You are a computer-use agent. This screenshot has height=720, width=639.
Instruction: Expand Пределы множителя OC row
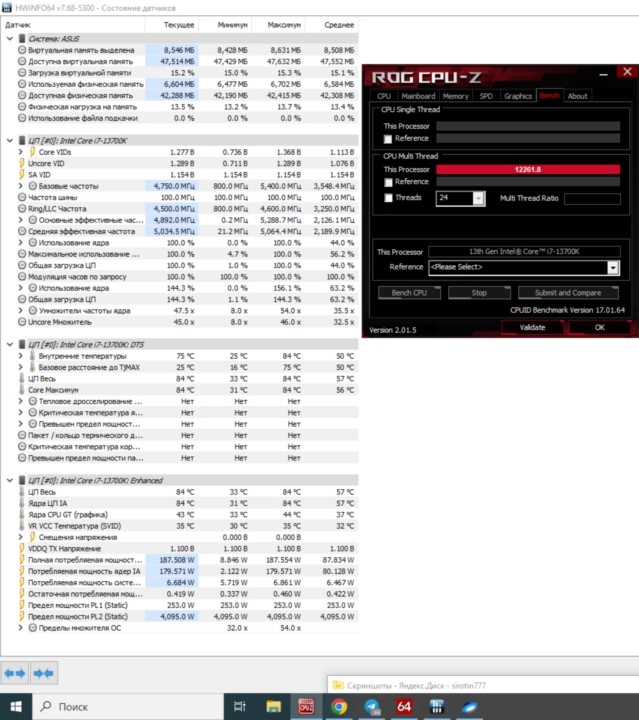point(21,628)
